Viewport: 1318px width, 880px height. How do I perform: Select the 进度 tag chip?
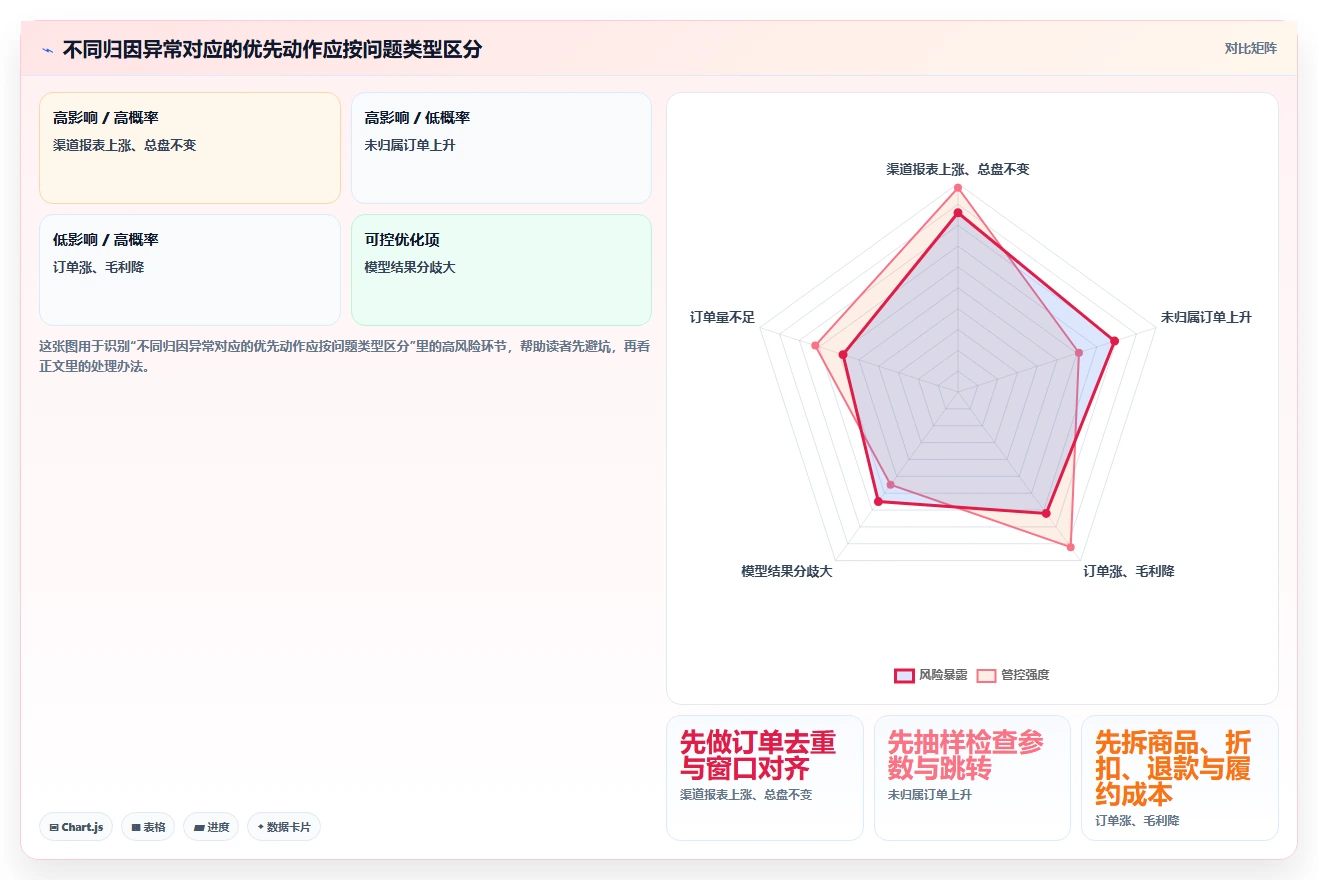211,827
